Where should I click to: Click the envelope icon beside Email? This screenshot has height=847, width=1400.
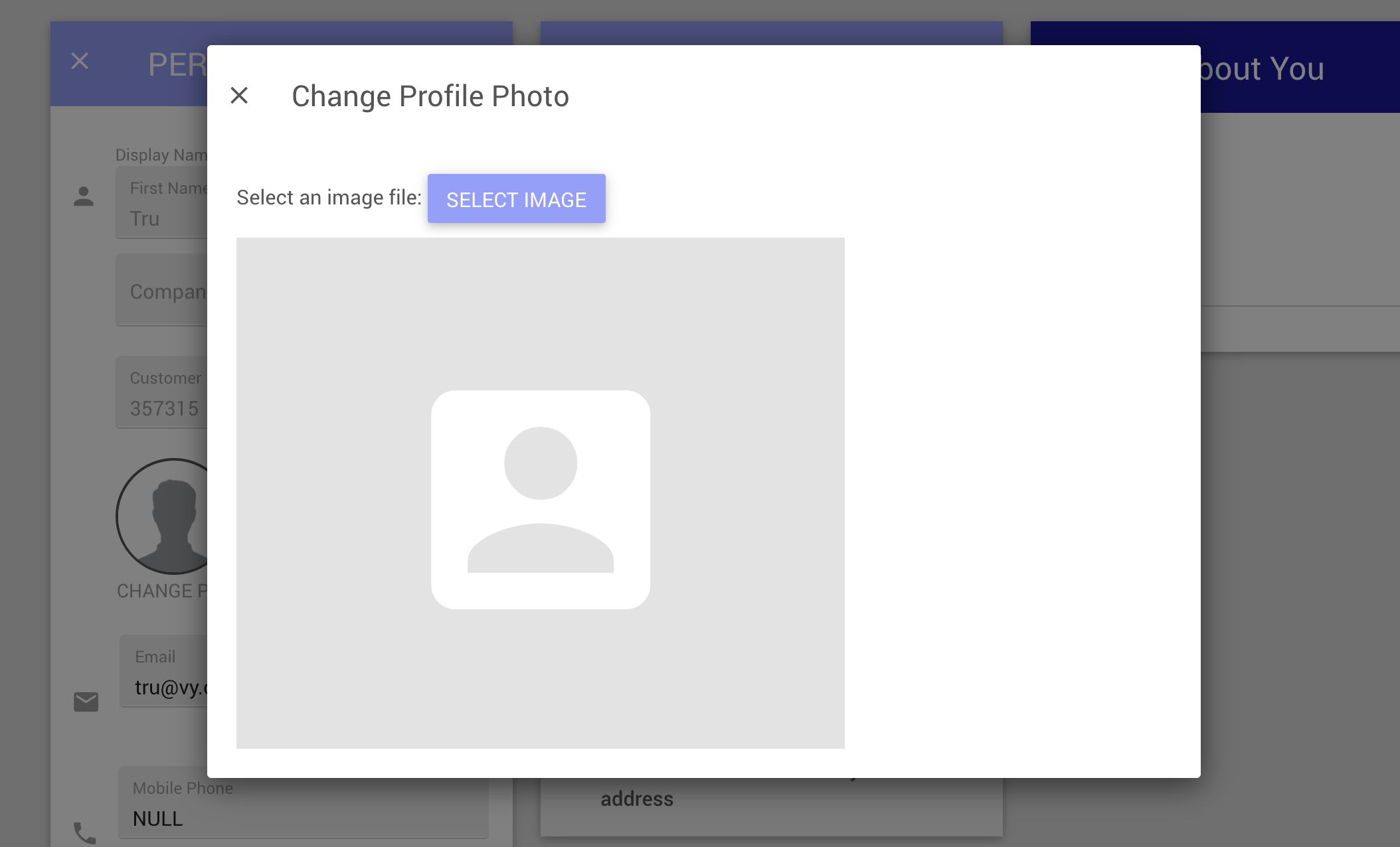86,702
